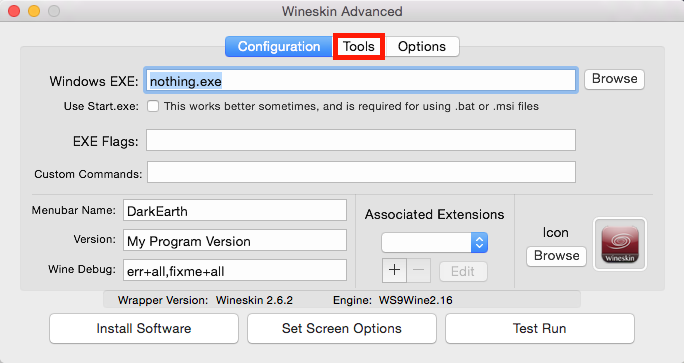Focus the EXE Flags field
The width and height of the screenshot is (684, 363).
(361, 140)
